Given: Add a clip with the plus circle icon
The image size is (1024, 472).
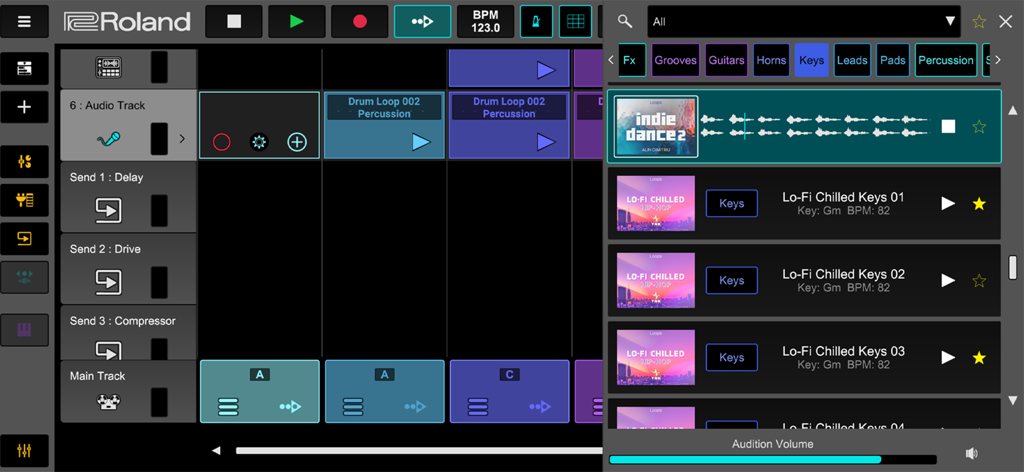Looking at the screenshot, I should click(x=297, y=142).
